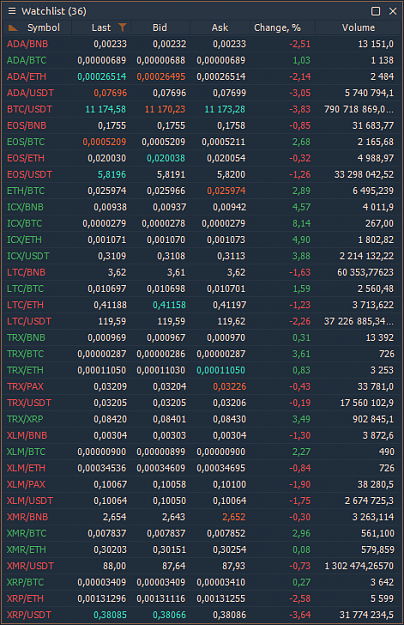Click the volume 790 718 869,0...
This screenshot has height=625, width=404.
pos(359,109)
